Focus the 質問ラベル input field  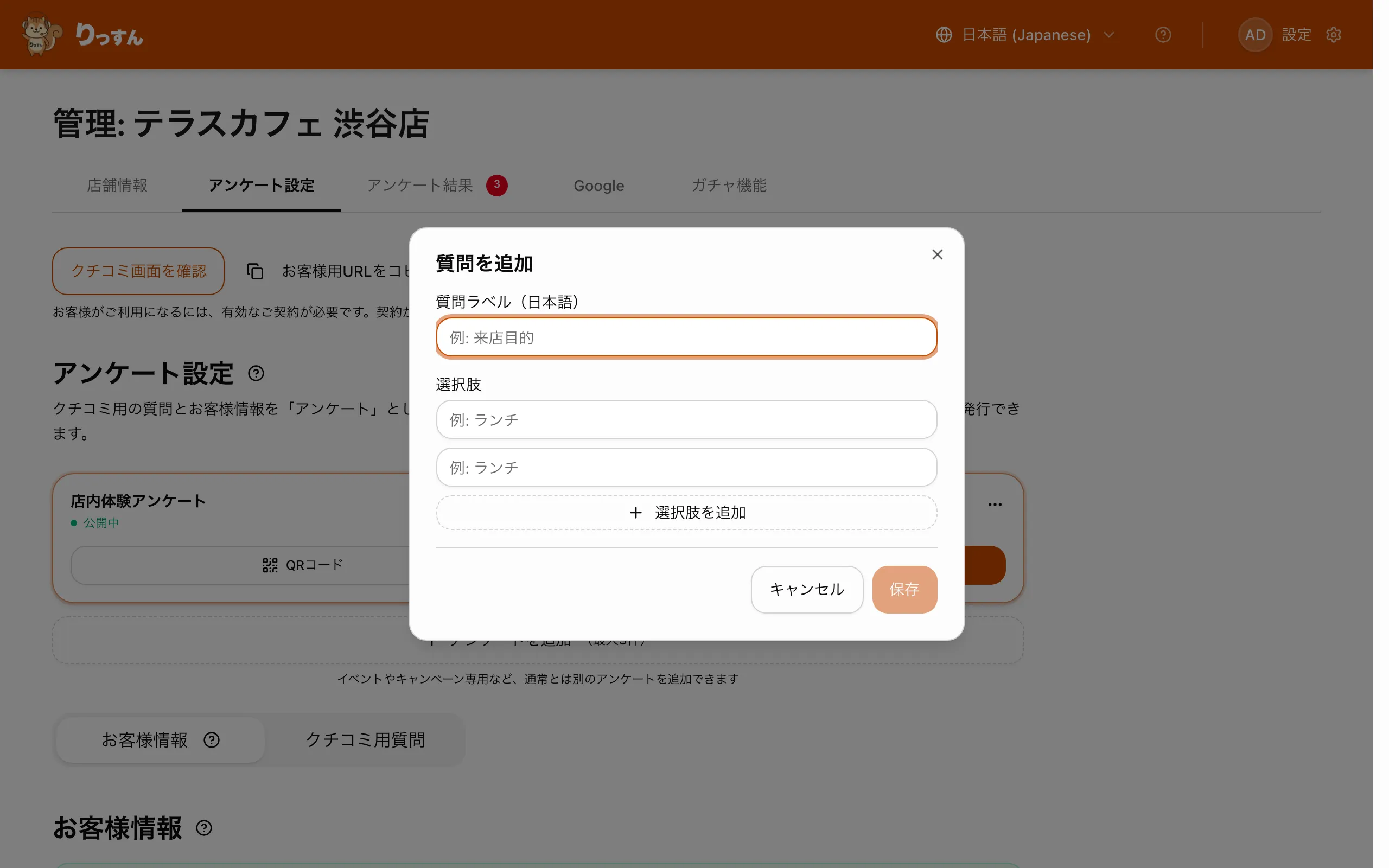686,337
